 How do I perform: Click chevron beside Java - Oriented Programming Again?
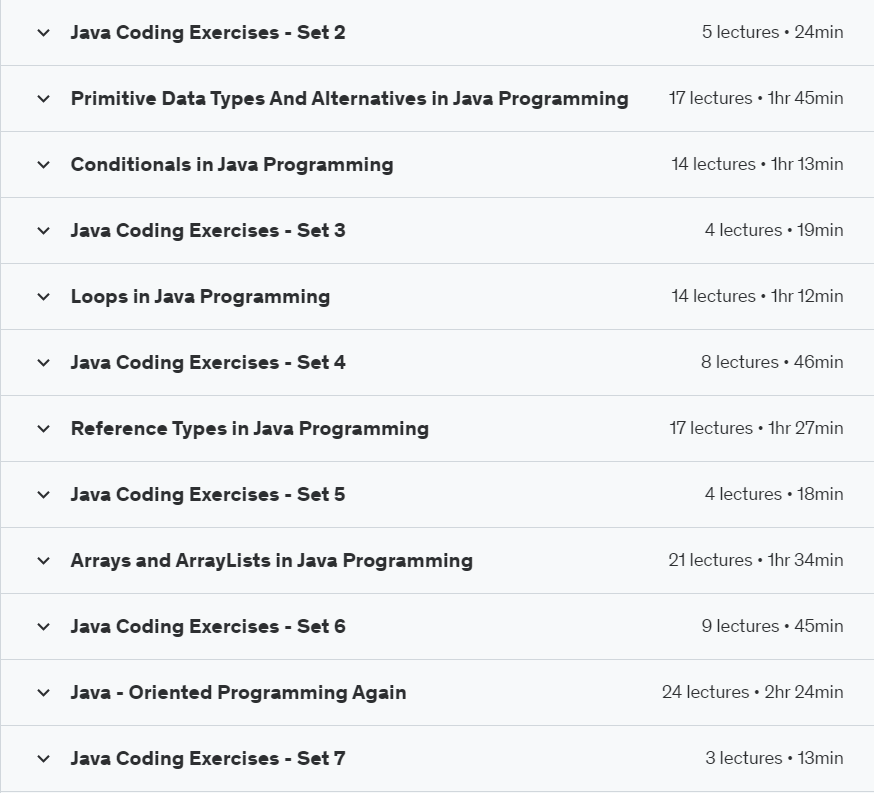tap(43, 693)
